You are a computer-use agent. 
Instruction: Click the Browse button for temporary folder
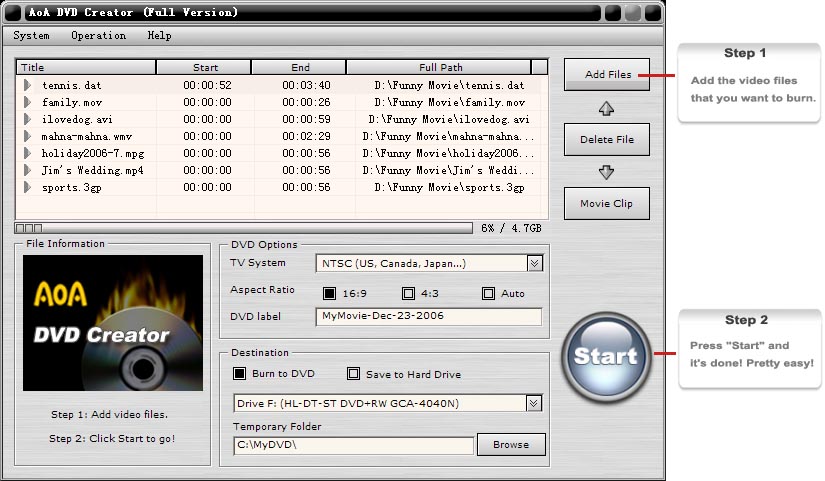tap(512, 445)
